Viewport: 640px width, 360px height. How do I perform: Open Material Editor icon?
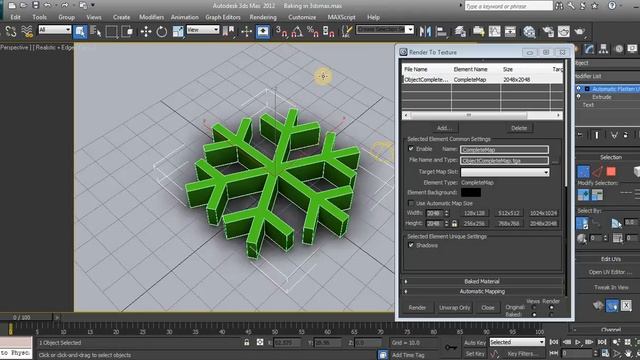(x=529, y=31)
